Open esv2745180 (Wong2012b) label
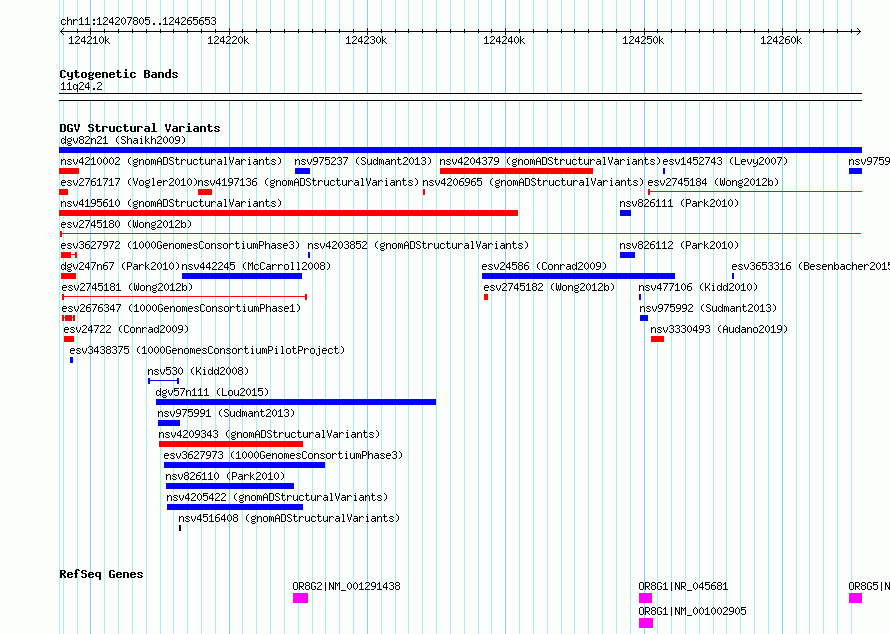The image size is (890, 634). click(x=126, y=224)
